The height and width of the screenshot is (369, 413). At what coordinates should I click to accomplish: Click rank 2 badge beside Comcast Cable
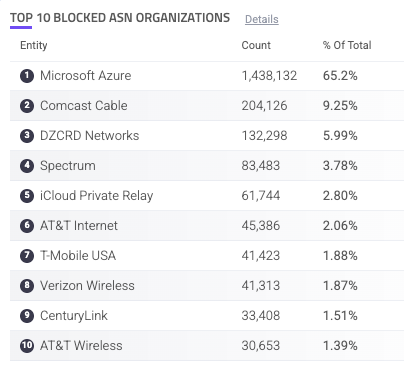[x=27, y=106]
